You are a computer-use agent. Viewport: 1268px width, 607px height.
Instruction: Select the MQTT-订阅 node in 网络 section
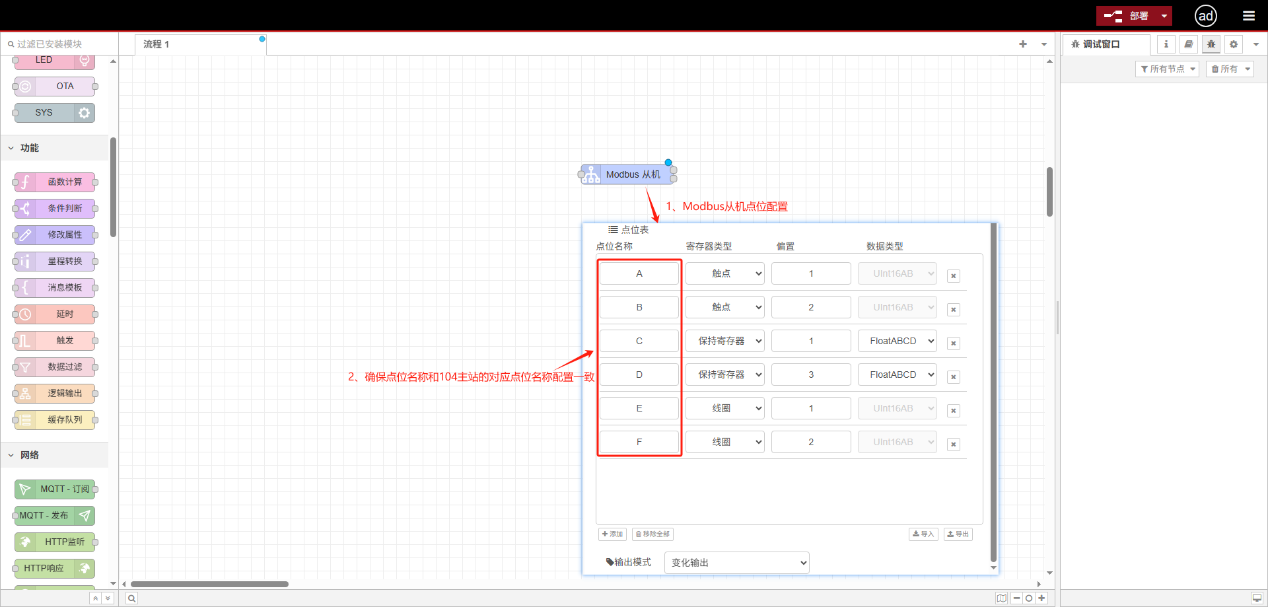tap(55, 489)
